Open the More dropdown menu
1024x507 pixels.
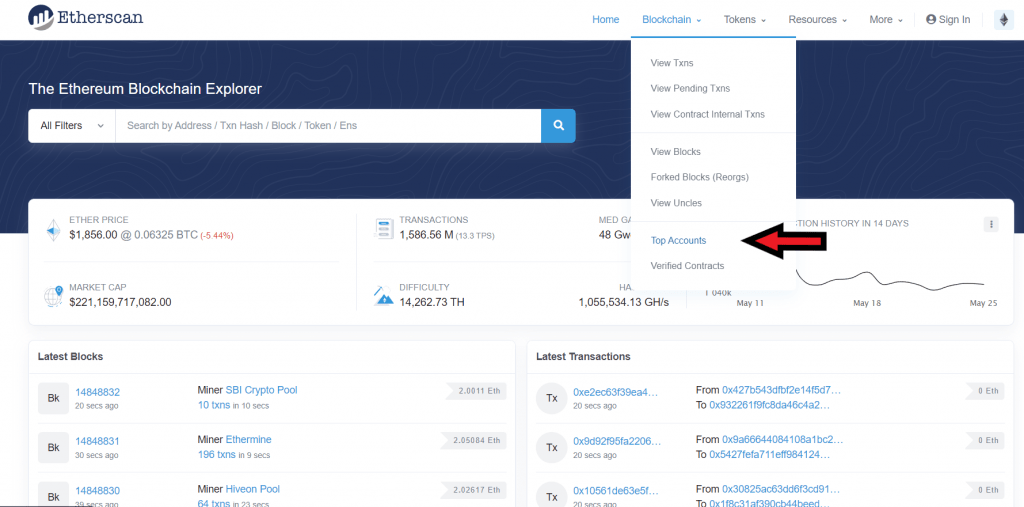pyautogui.click(x=886, y=20)
